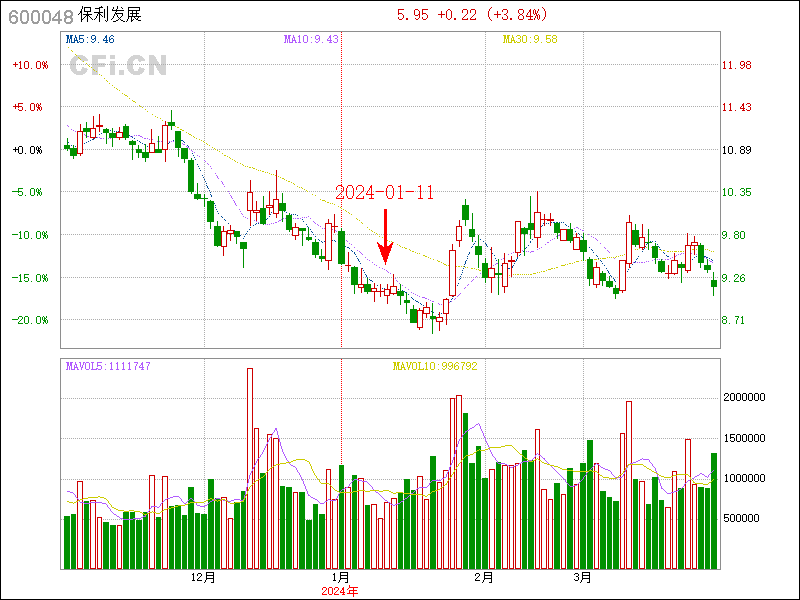Click the red down arrow marking 2024-01-11
Viewport: 800px width, 600px height.
click(x=385, y=237)
